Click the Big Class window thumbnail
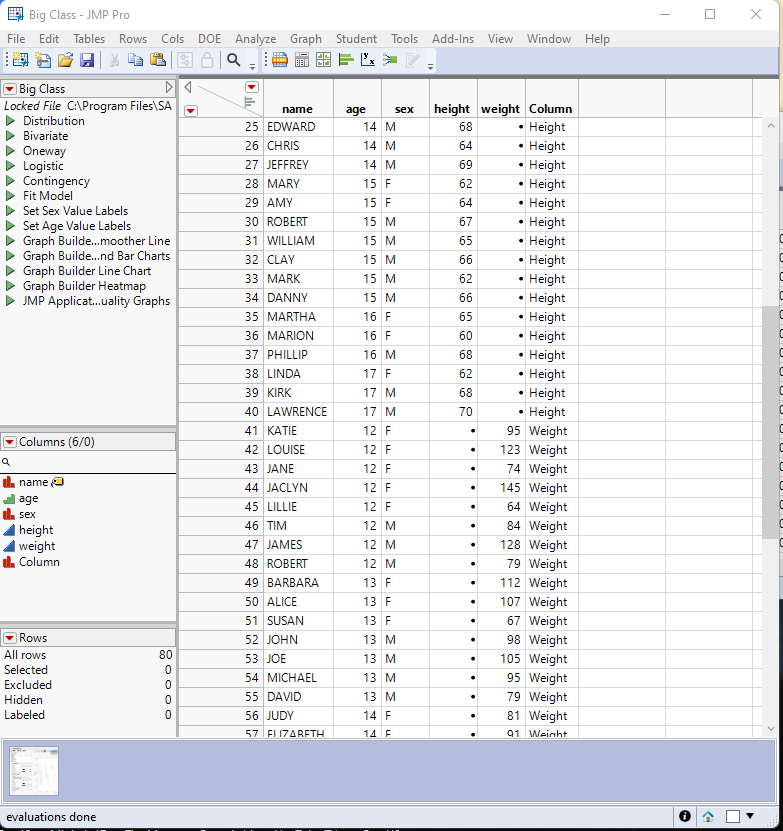Screen dimensions: 783x831 click(x=34, y=771)
